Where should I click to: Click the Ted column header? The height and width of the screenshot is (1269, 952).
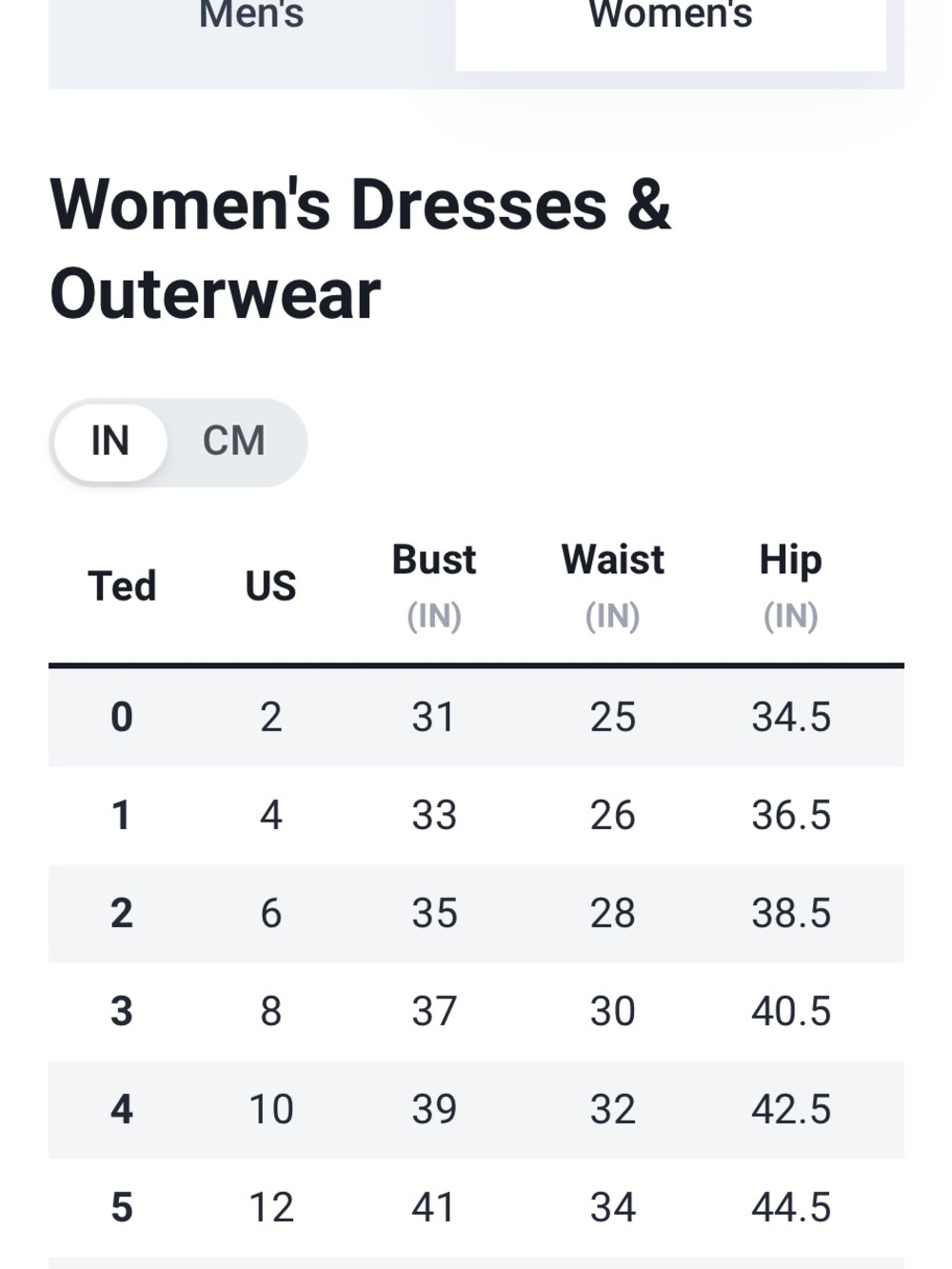[x=122, y=586]
